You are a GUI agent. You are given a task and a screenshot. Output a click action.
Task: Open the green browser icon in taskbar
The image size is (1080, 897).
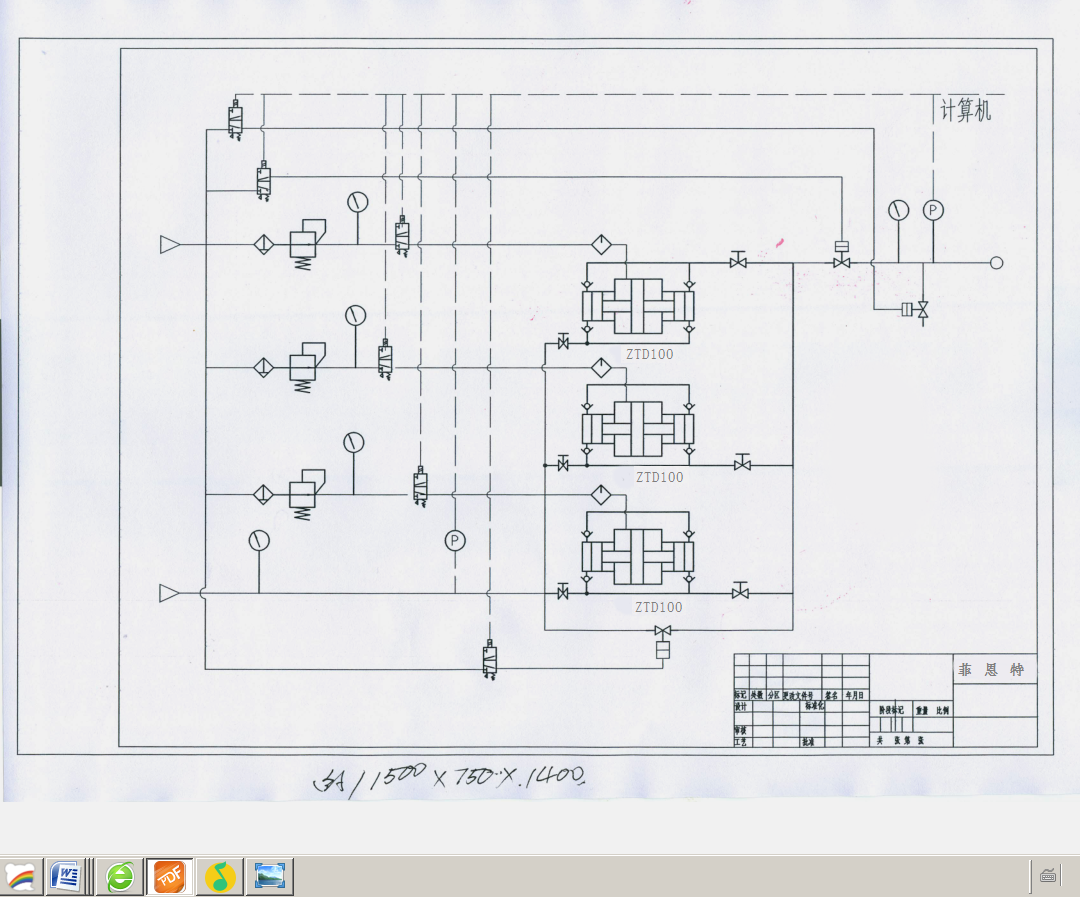click(x=120, y=877)
